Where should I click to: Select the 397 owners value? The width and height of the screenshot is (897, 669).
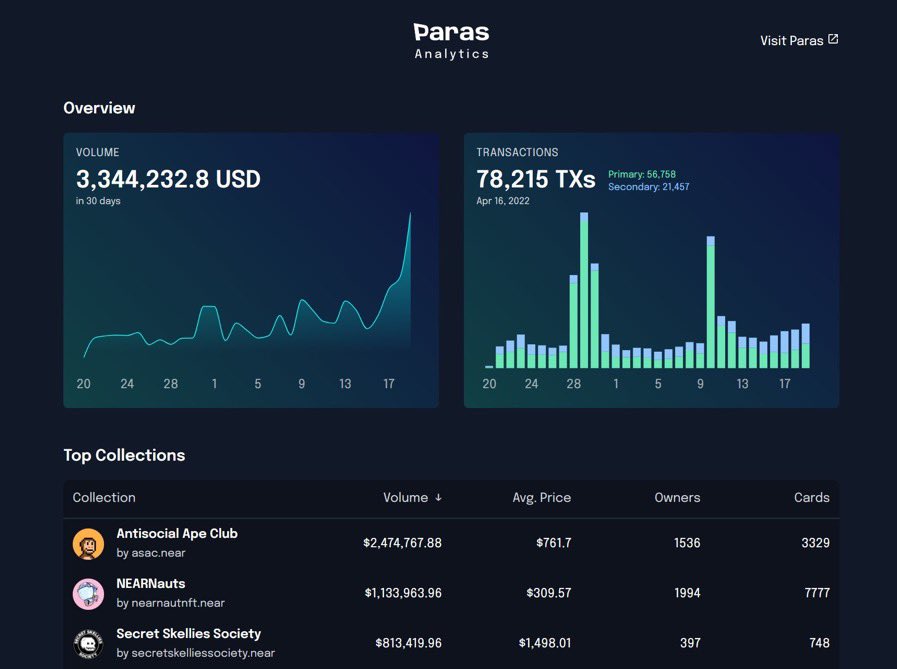690,643
